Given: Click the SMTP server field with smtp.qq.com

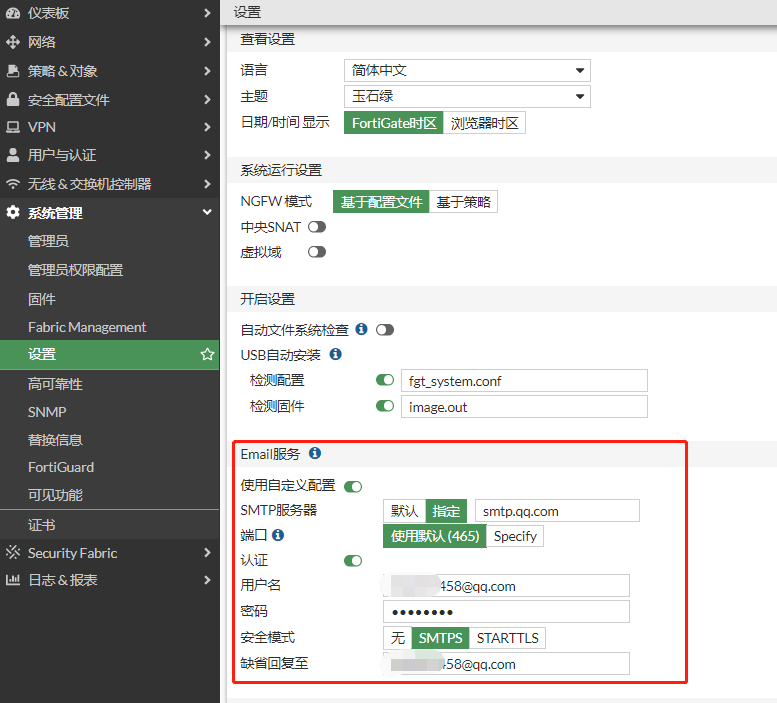Looking at the screenshot, I should click(556, 511).
